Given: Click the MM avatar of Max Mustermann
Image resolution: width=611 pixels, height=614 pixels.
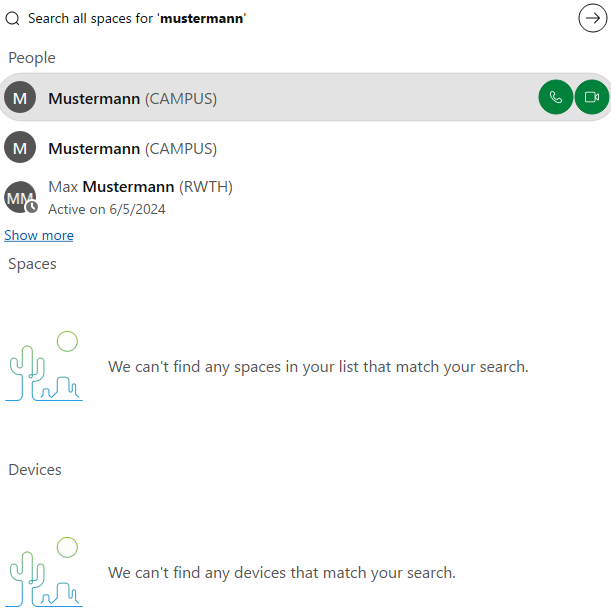Looking at the screenshot, I should tap(19, 197).
